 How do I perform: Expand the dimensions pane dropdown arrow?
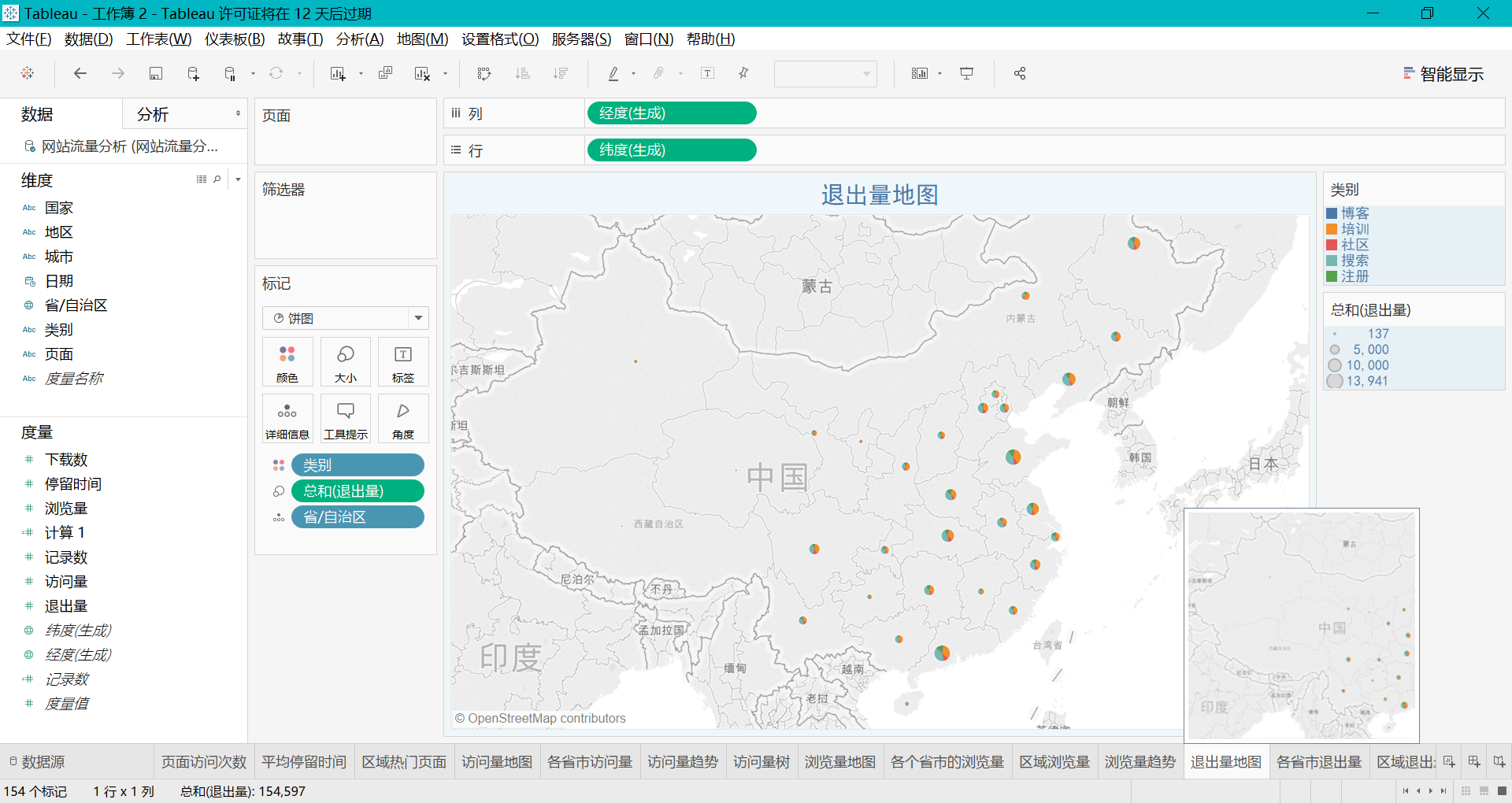[x=238, y=179]
